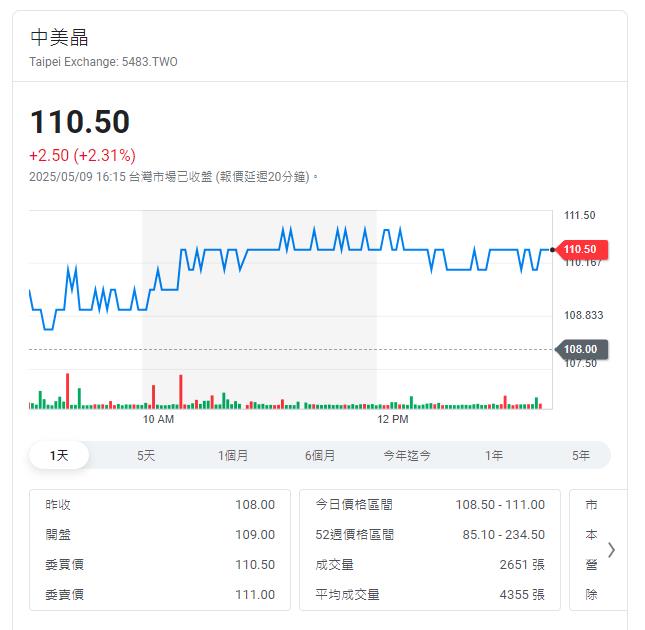Viewport: 645px width, 630px height.
Task: Click the 52週價格區間 value 85.10 - 234.50
Action: coord(503,535)
